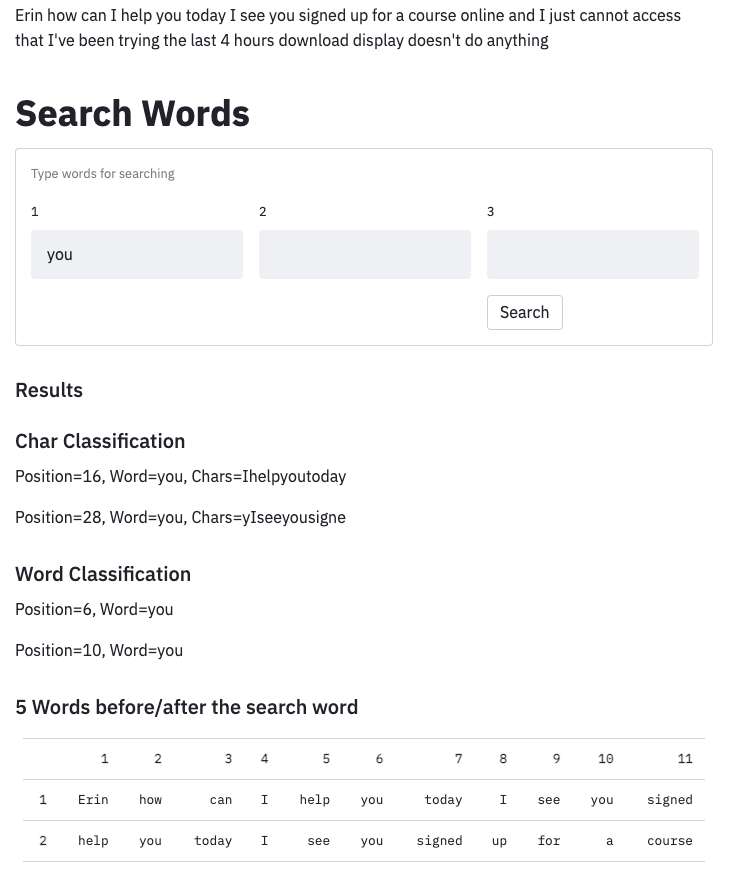Click the 'Results' section heading
Viewport: 731px width, 880px height.
49,390
